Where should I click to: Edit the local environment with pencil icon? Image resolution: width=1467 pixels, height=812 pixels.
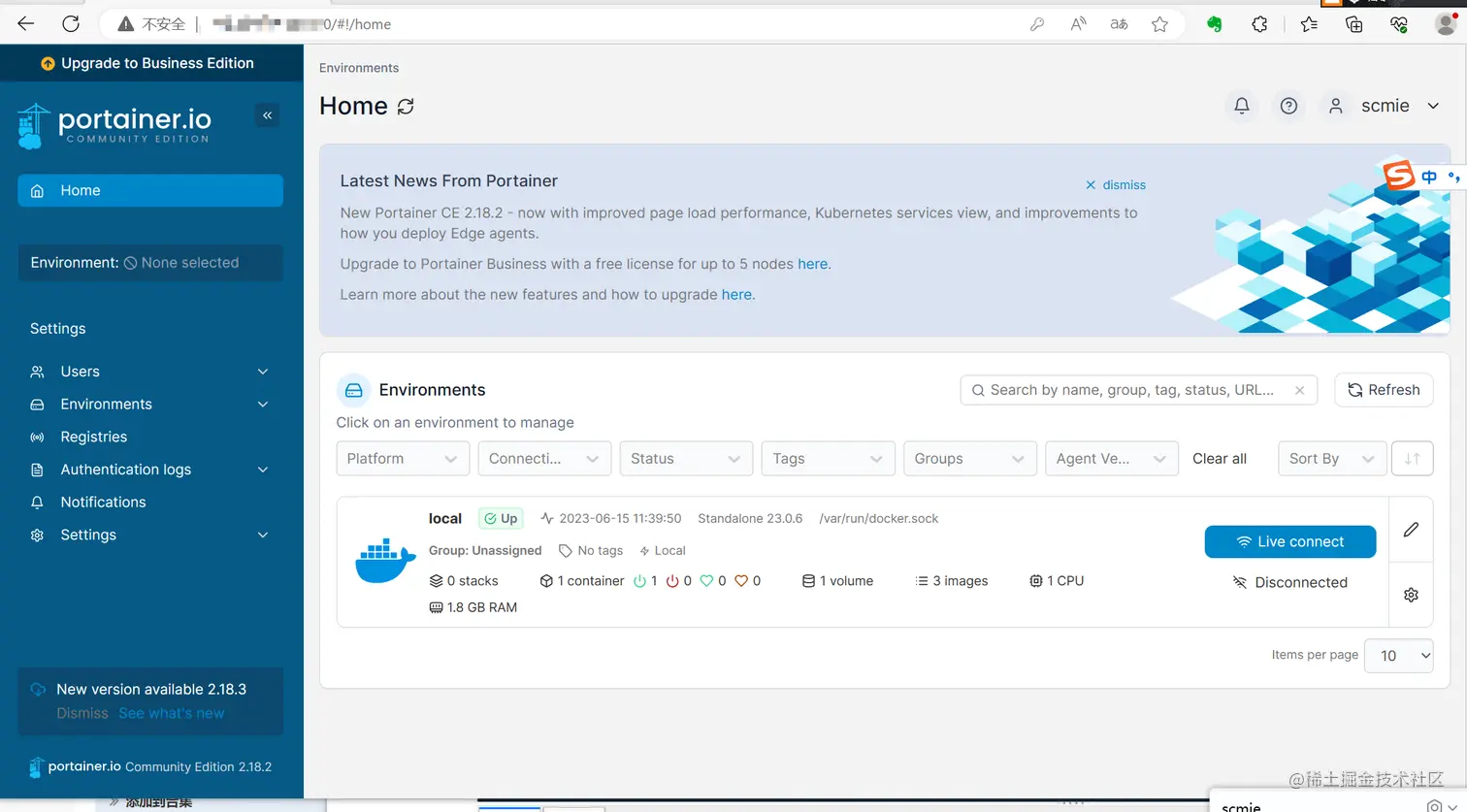coord(1411,530)
